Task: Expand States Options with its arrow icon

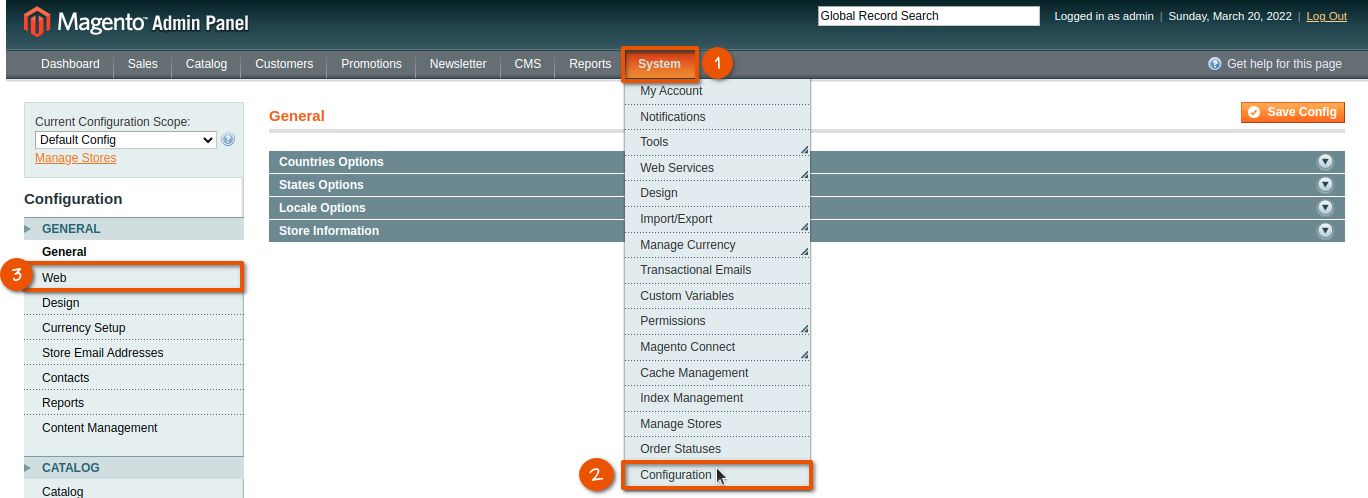Action: pos(1326,184)
